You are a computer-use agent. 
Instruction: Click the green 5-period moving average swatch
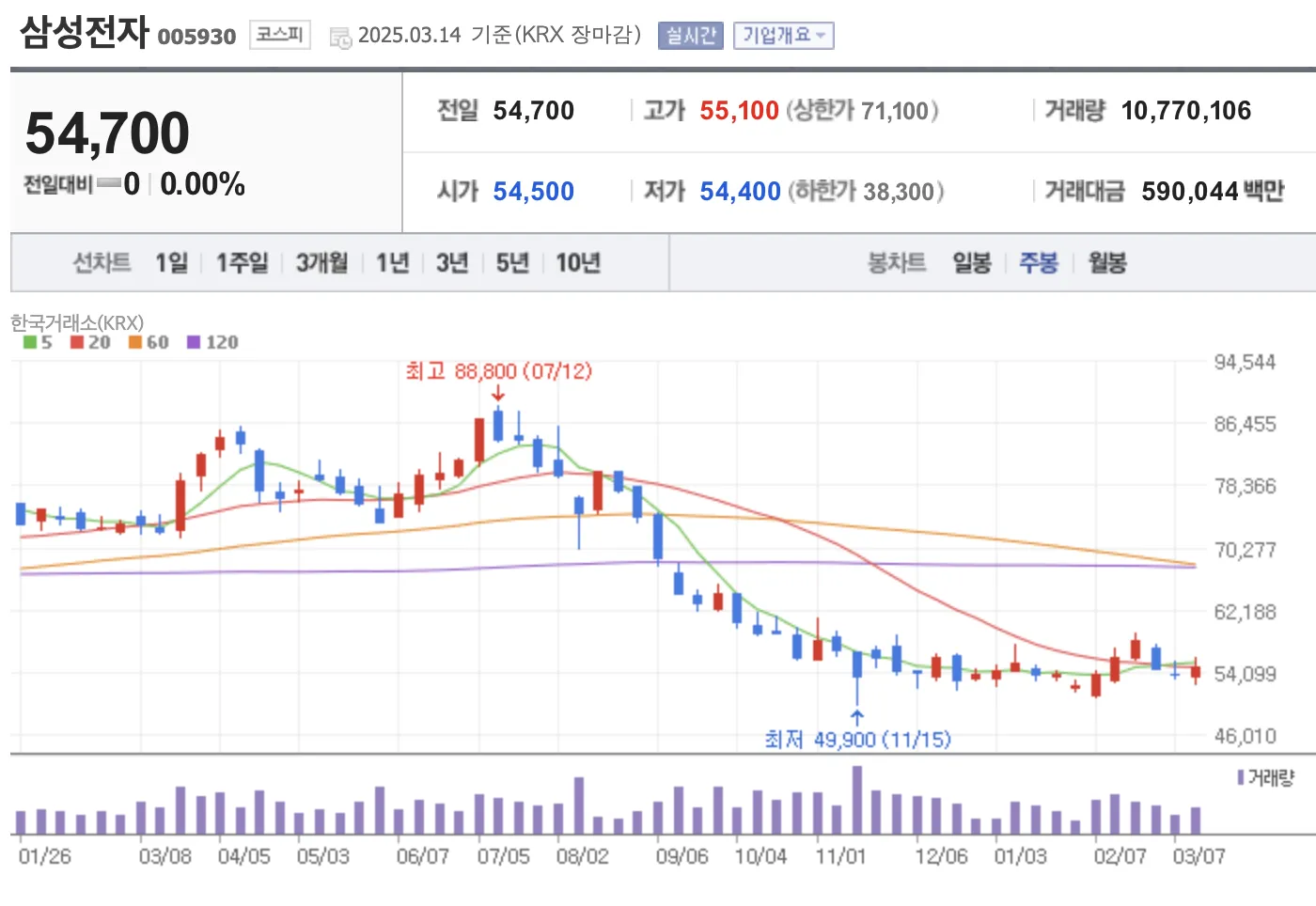[x=30, y=342]
